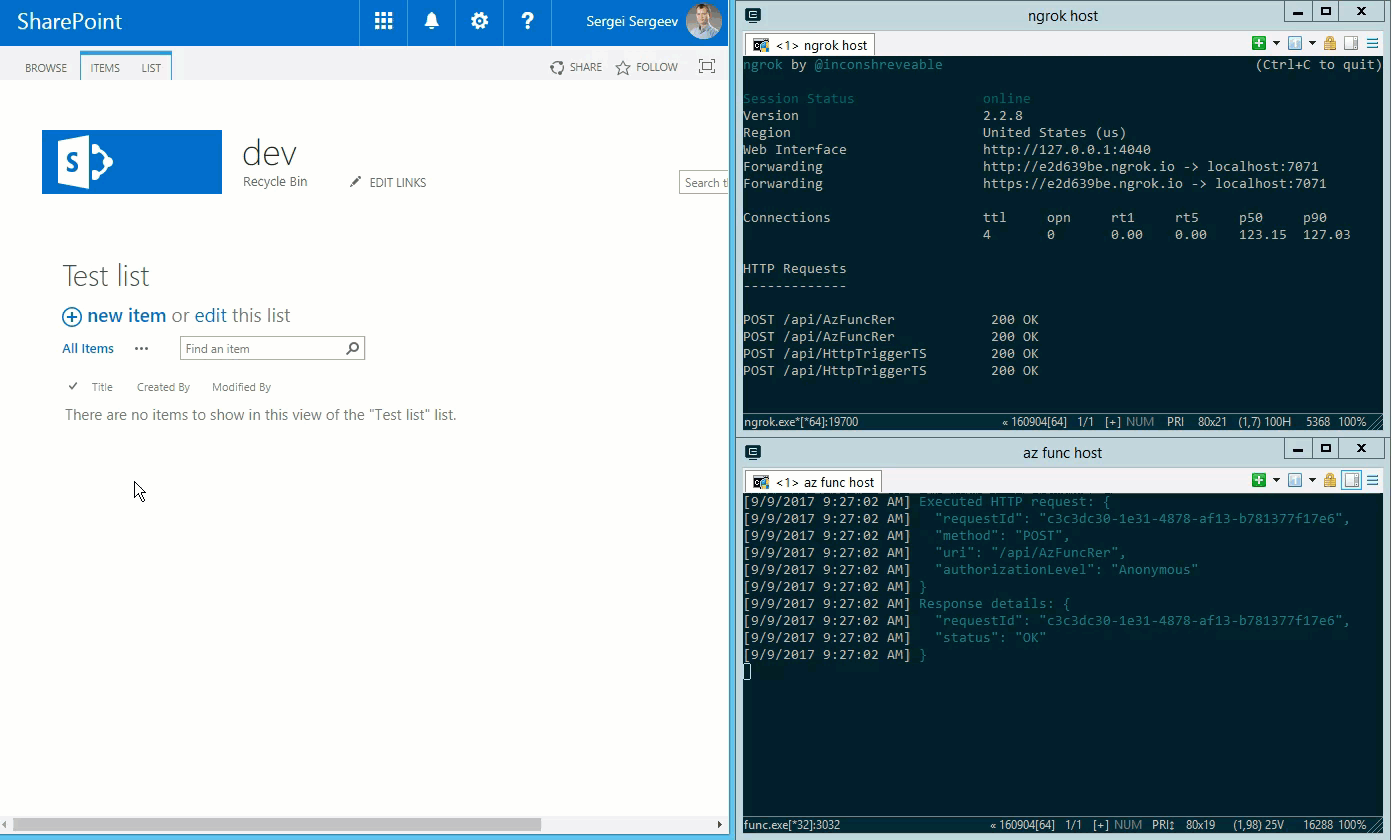Expand the new console dropdown arrow in ngrok host

pos(1276,43)
